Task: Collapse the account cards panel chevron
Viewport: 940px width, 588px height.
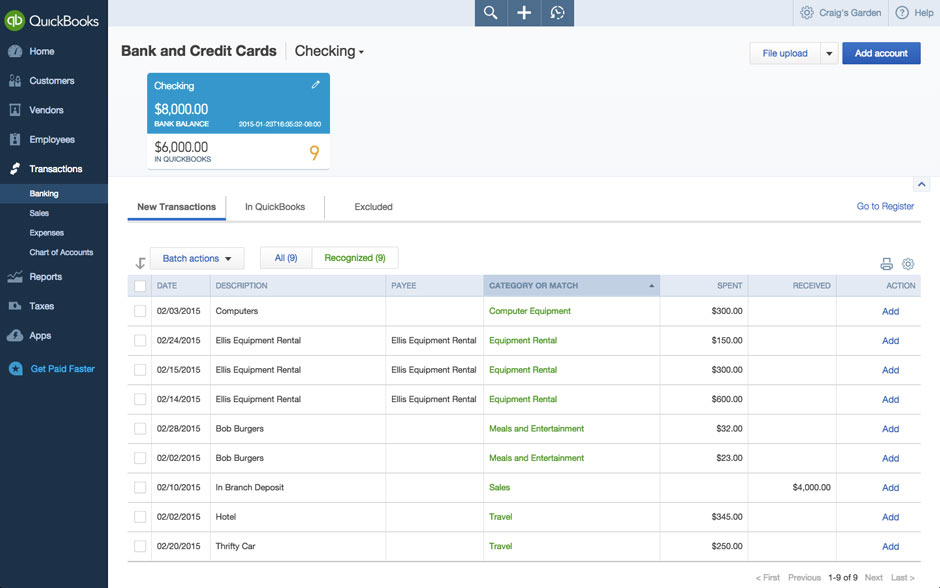Action: pyautogui.click(x=921, y=184)
